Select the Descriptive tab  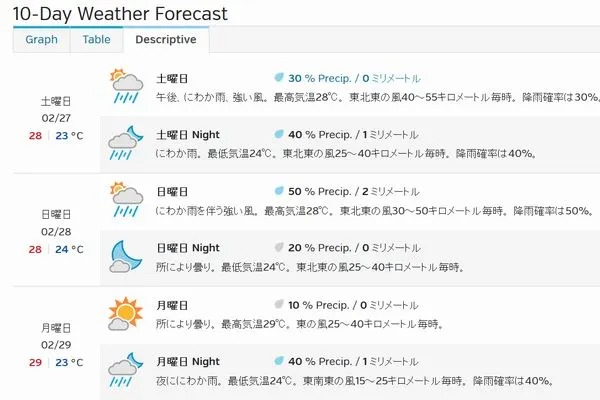tap(166, 40)
